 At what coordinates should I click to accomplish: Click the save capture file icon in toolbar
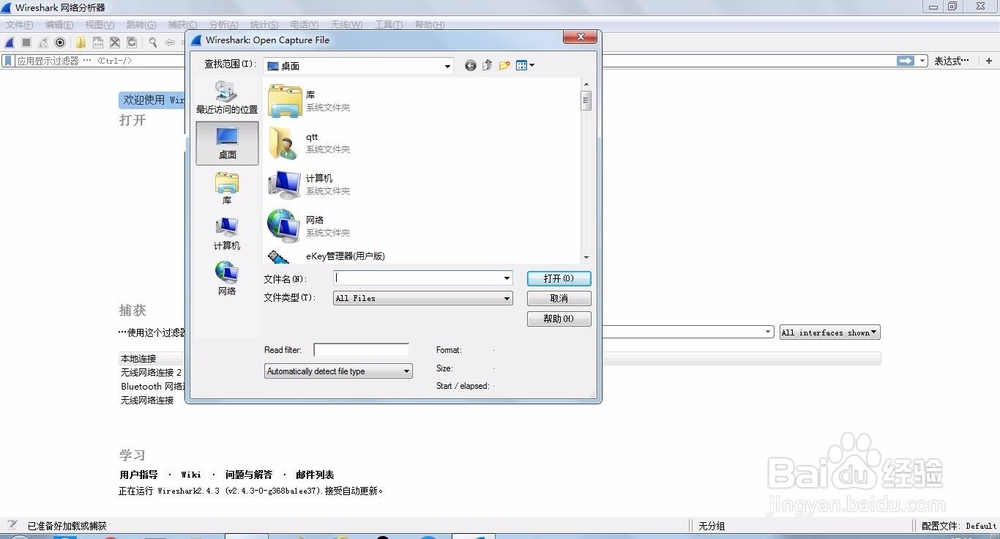click(x=98, y=43)
